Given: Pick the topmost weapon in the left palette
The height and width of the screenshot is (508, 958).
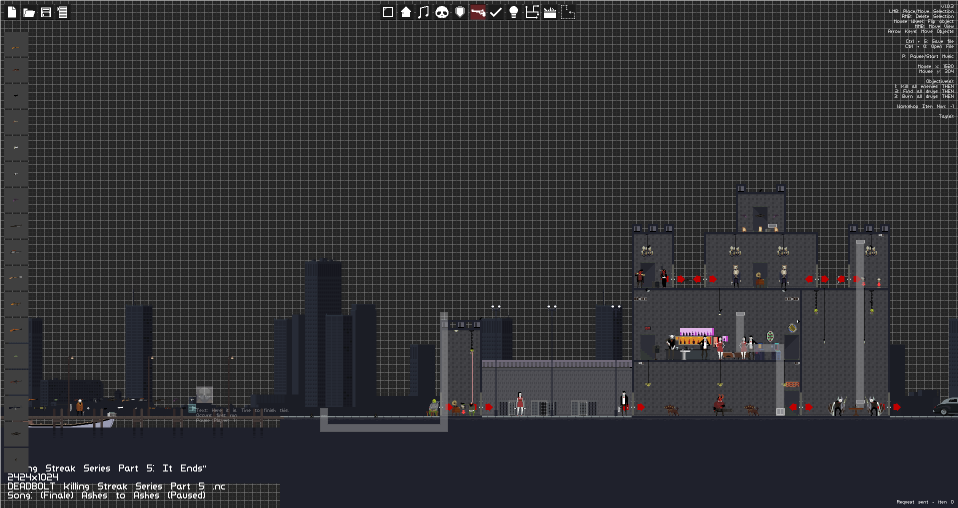Looking at the screenshot, I should [16, 45].
